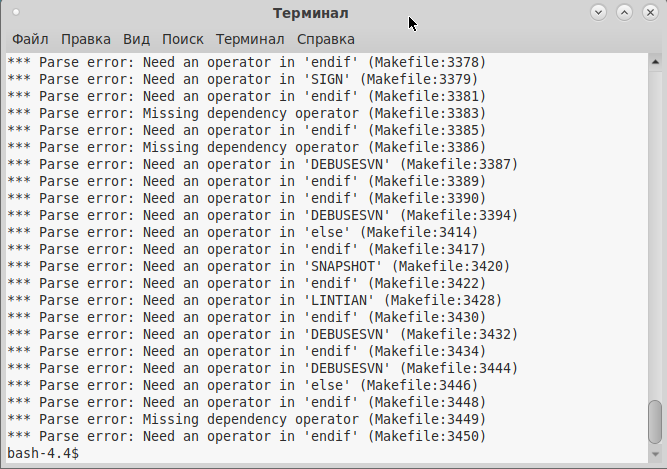Open the Поиск menu

point(182,39)
